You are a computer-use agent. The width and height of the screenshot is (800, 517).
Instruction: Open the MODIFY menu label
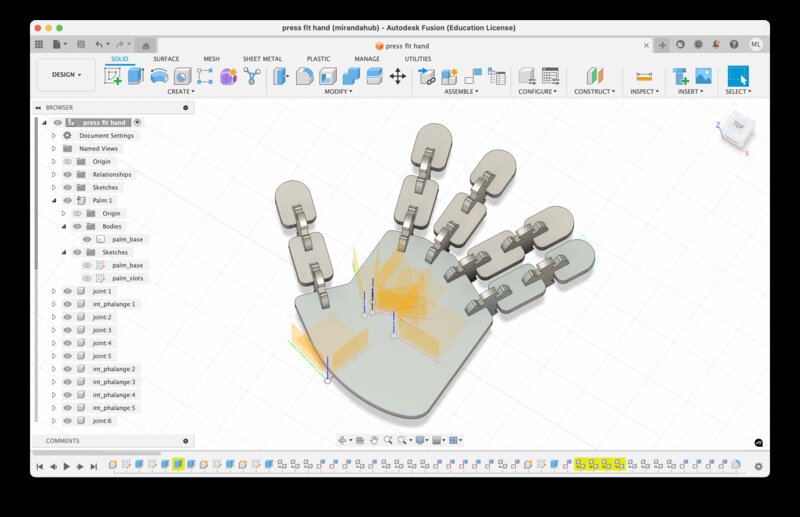point(340,91)
